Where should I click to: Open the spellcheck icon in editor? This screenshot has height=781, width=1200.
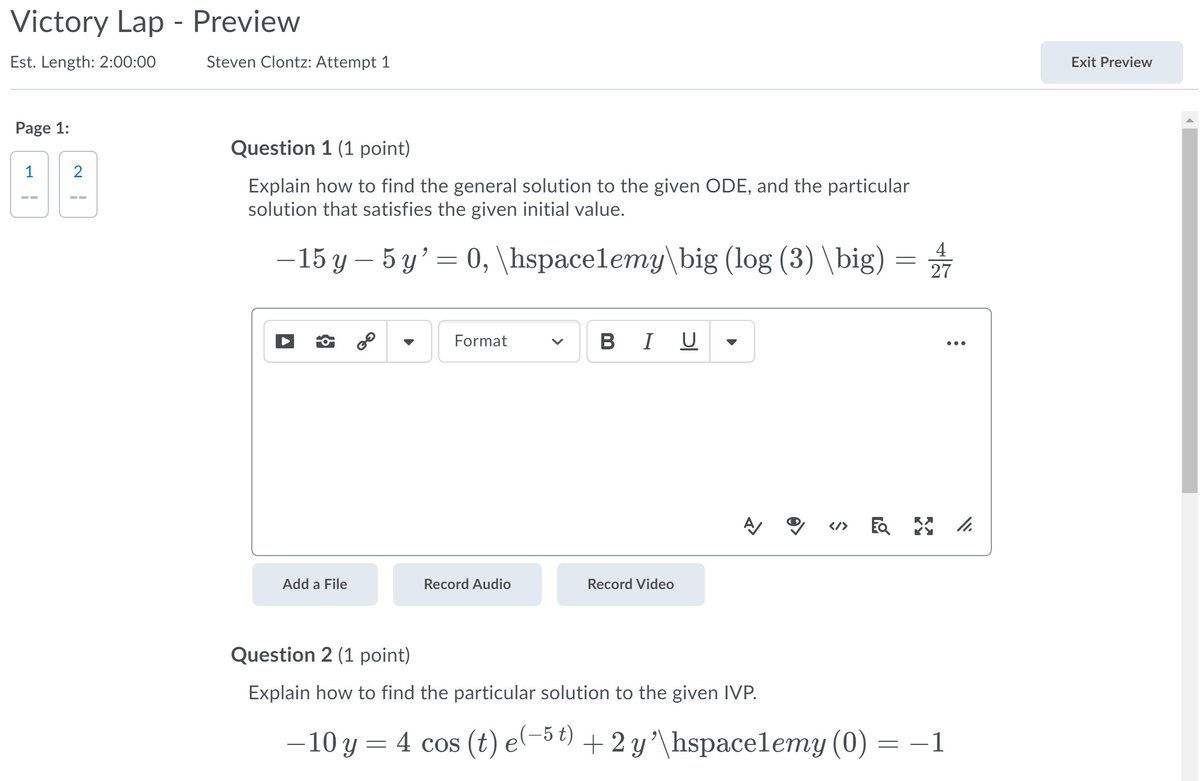point(751,524)
